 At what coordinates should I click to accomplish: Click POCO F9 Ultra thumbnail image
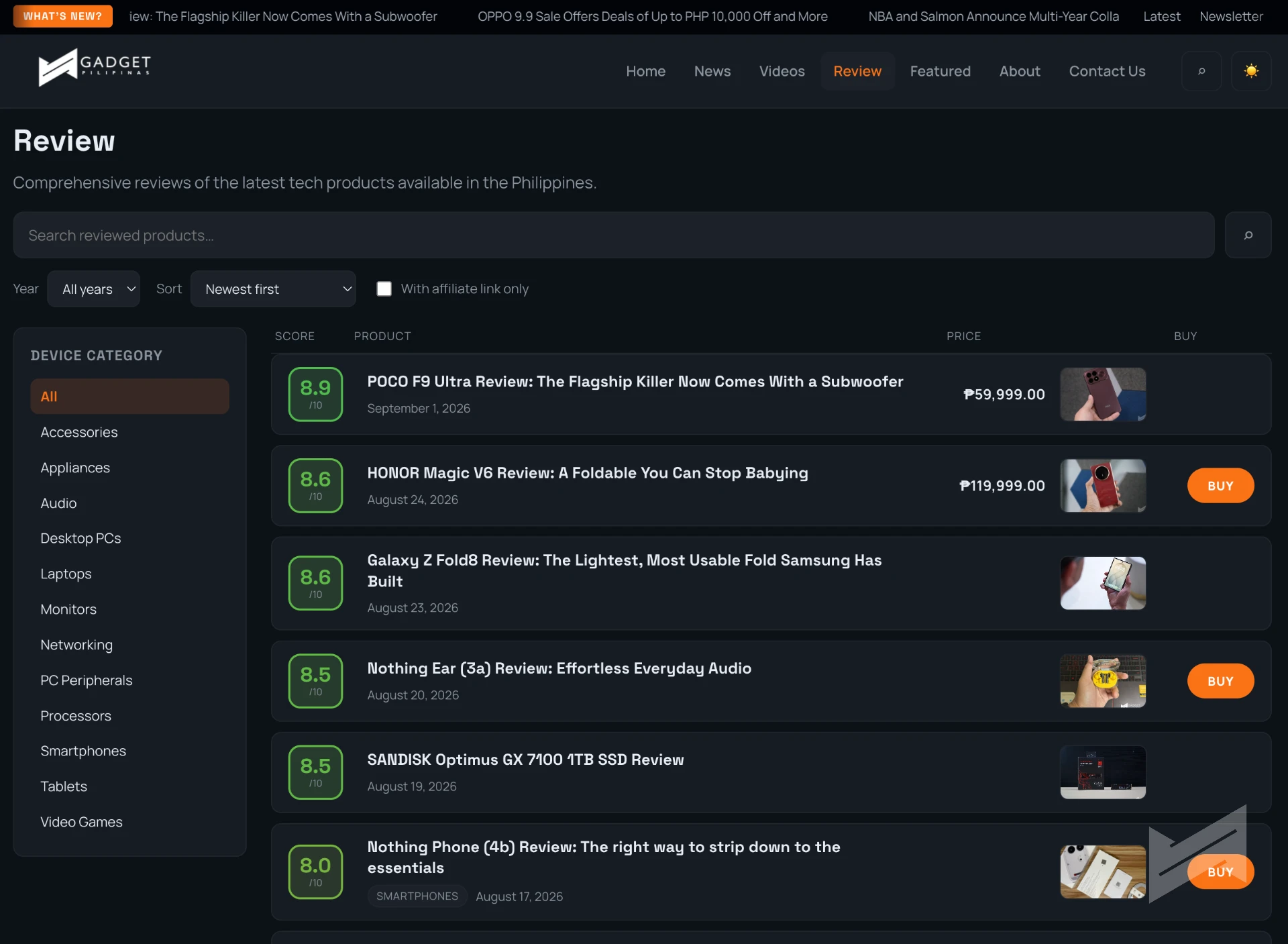pyautogui.click(x=1103, y=395)
